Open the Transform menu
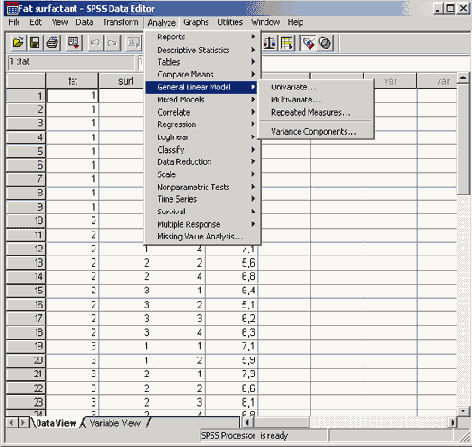Image resolution: width=472 pixels, height=447 pixels. [120, 22]
